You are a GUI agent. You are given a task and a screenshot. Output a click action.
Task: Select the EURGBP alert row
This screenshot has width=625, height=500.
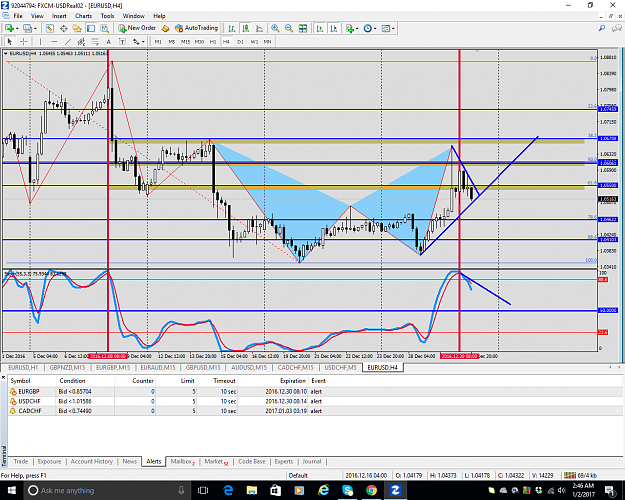pos(315,392)
